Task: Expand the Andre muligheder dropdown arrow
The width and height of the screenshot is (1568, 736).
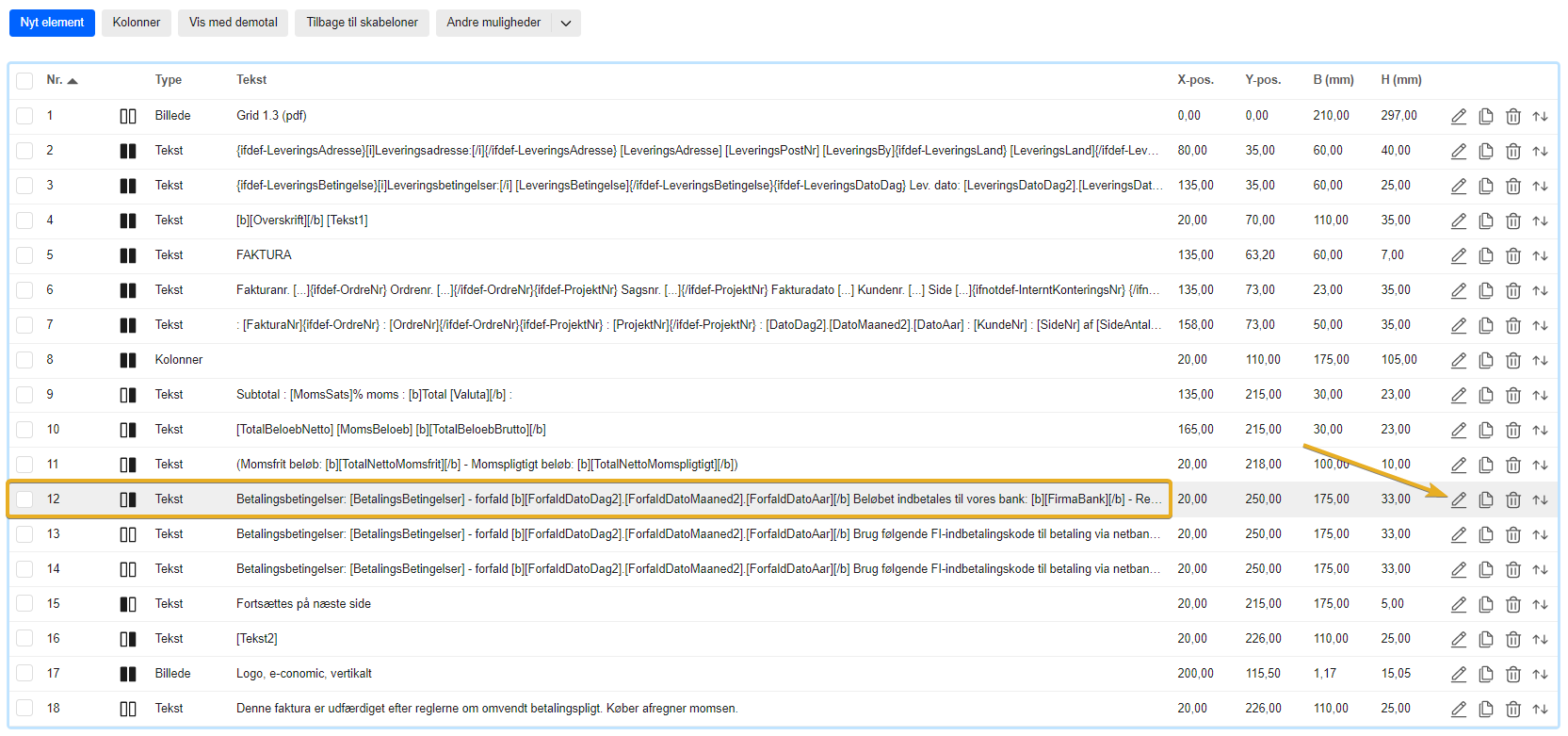Action: (566, 24)
